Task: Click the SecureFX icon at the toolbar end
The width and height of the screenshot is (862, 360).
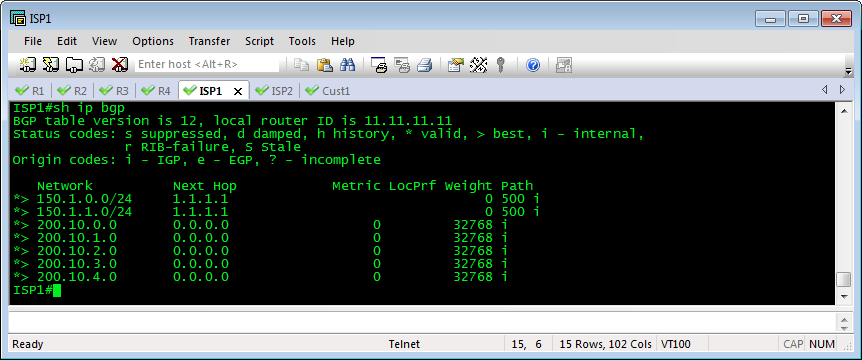Action: coord(564,64)
